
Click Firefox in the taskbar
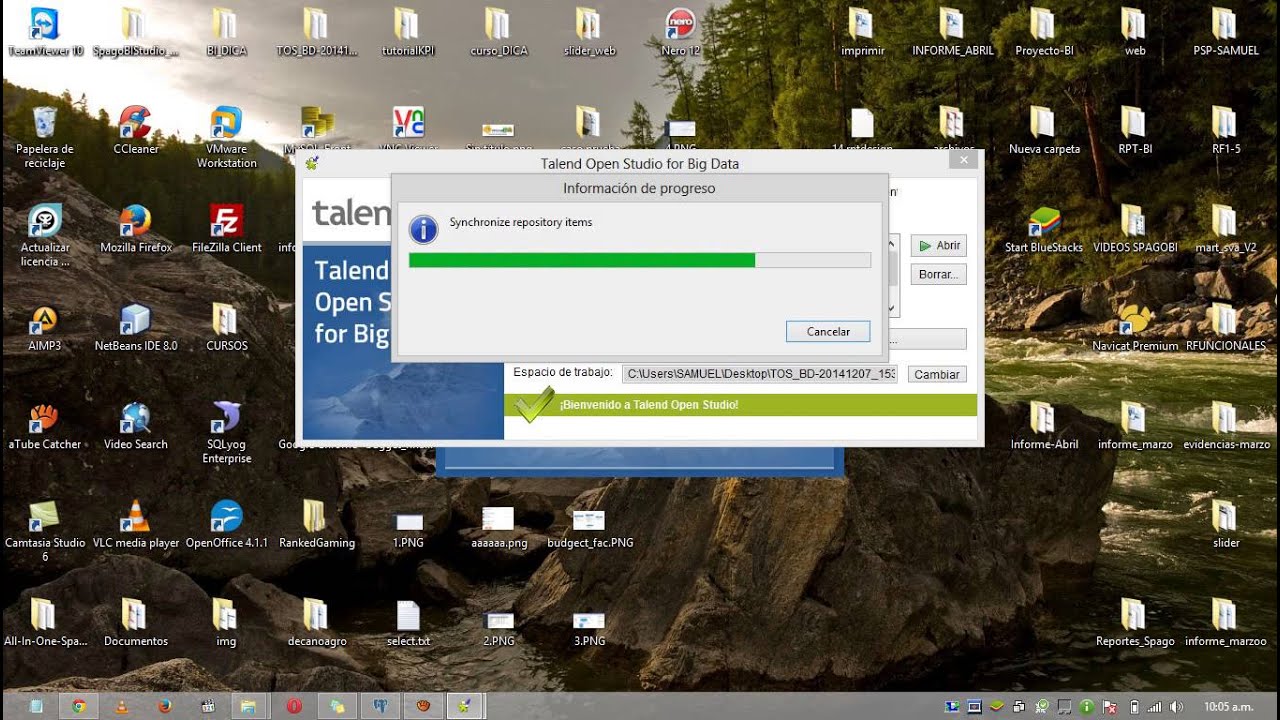tap(164, 706)
